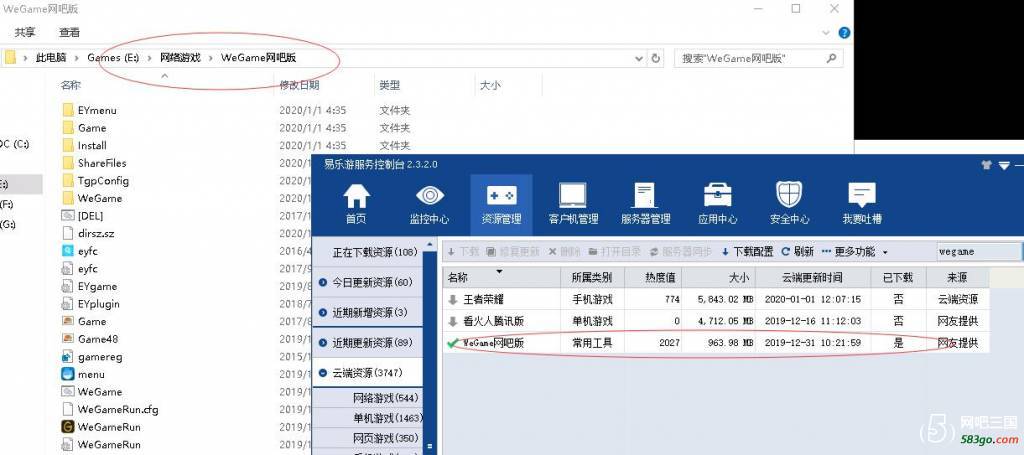Select the 网络游戏(544) subcategory
1024x455 pixels.
coord(386,398)
